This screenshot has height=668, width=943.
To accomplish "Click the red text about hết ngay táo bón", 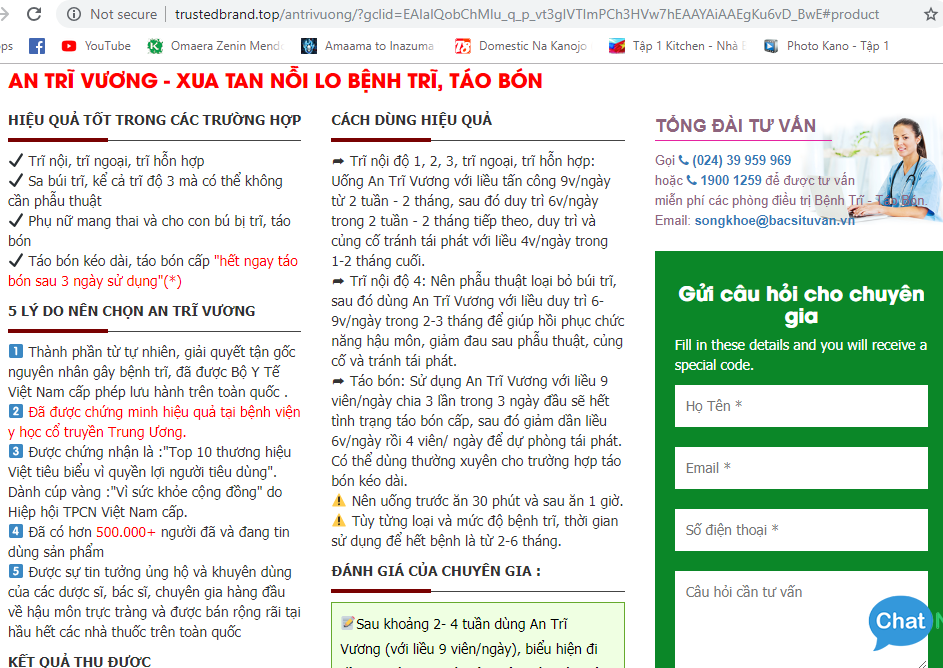I will point(153,271).
